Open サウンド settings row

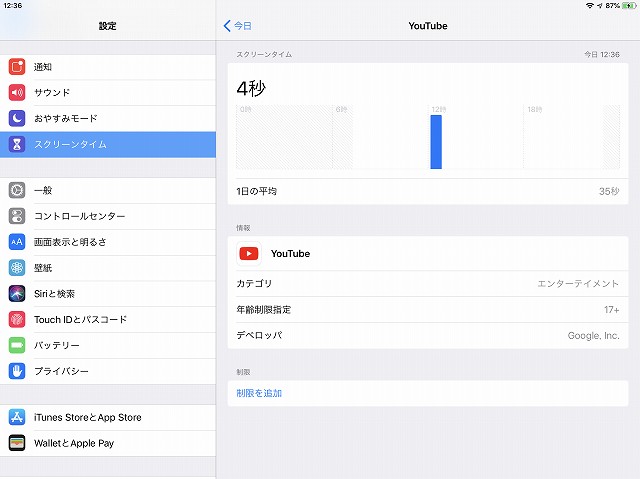click(108, 92)
